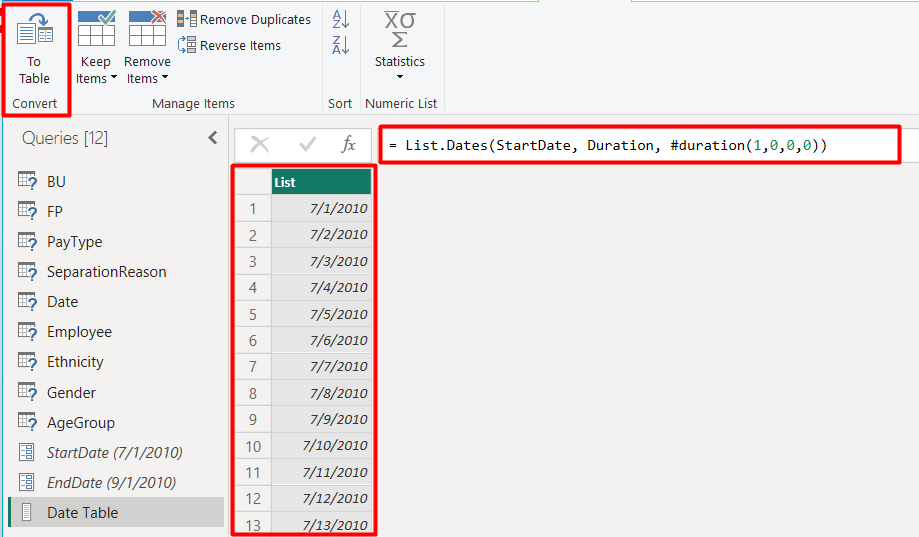Select cell with date 7/7/2010
919x537 pixels.
pos(321,366)
